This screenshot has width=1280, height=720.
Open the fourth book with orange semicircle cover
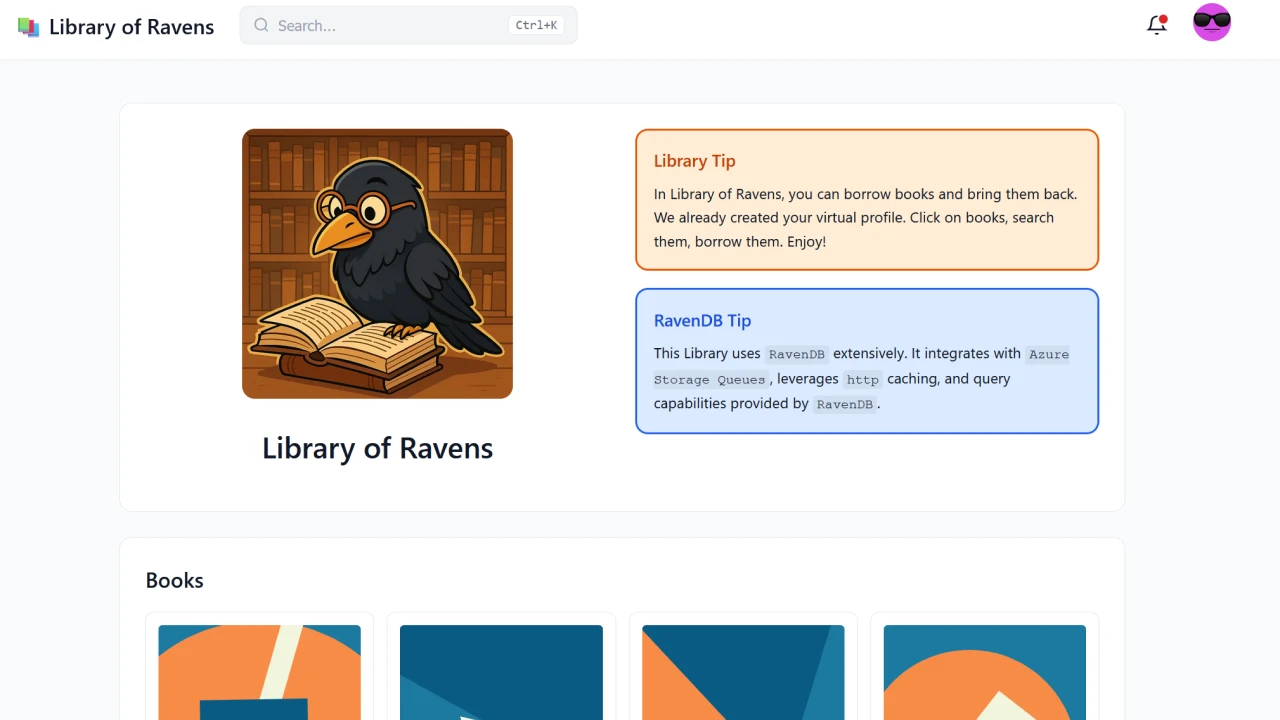point(985,672)
